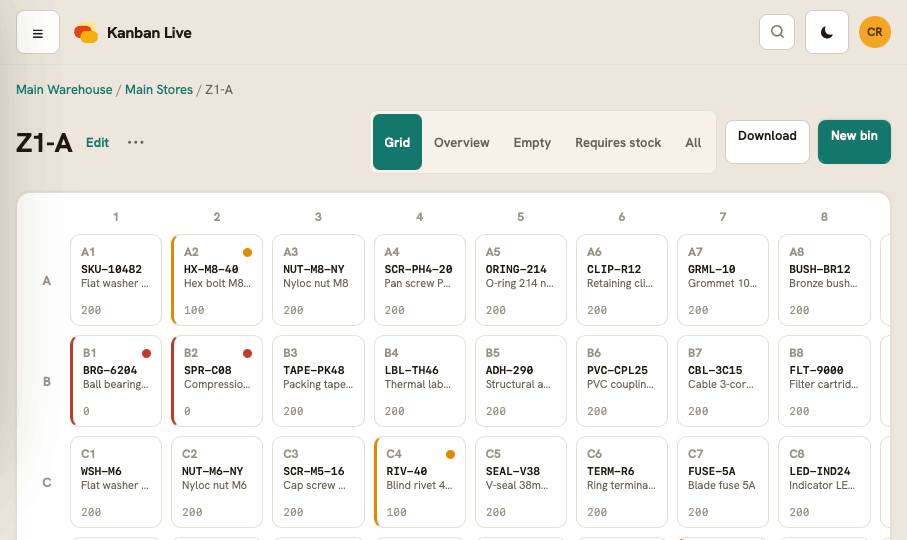907x540 pixels.
Task: Click row label A
Action: pos(47,280)
